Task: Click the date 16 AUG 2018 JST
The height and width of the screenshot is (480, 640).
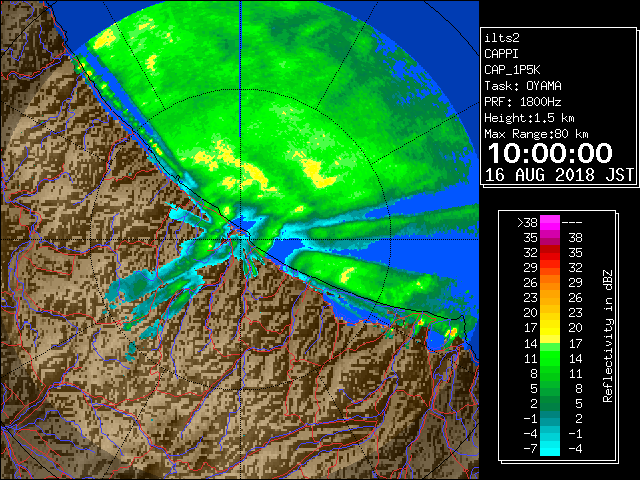Action: click(x=559, y=175)
